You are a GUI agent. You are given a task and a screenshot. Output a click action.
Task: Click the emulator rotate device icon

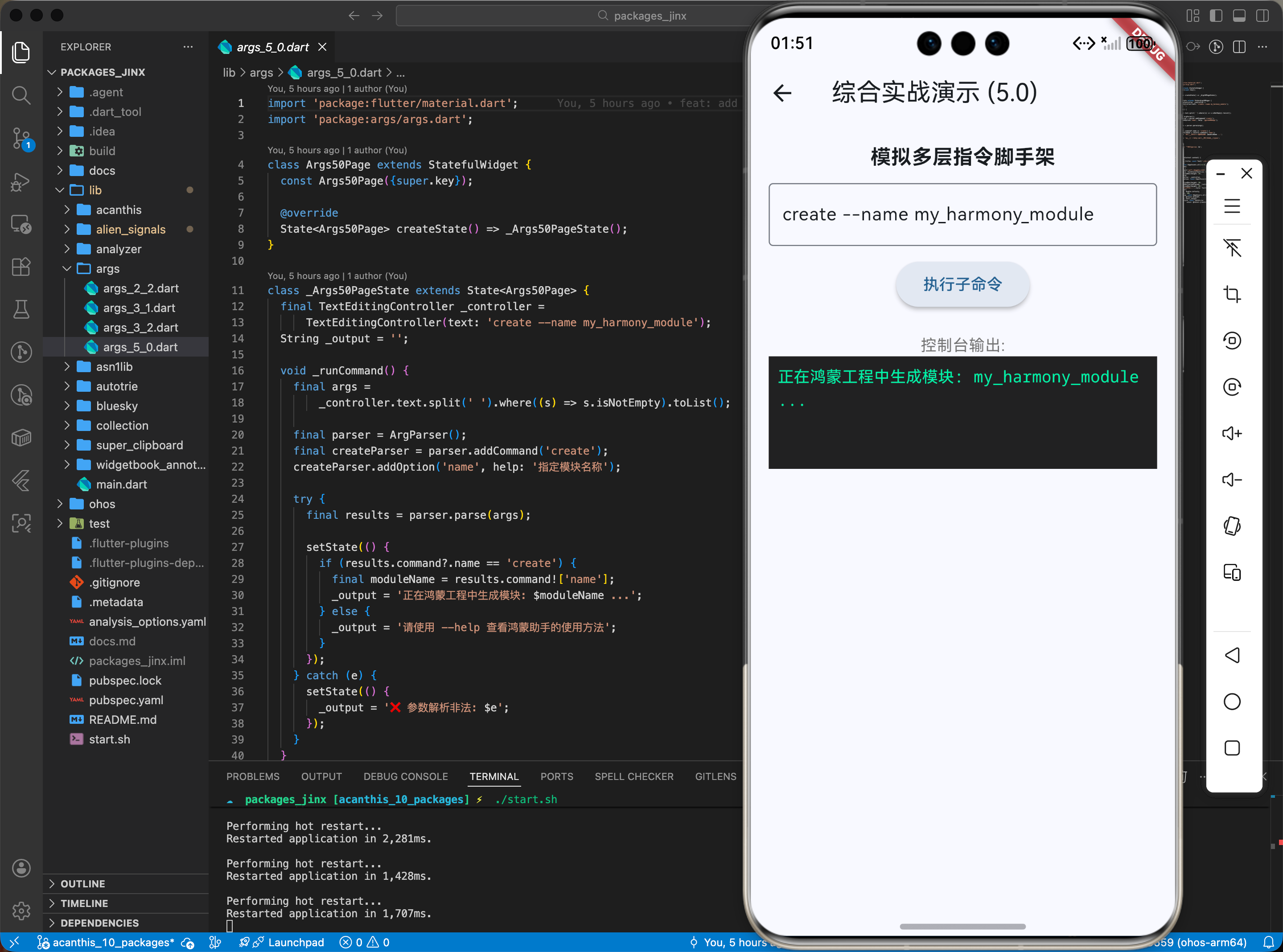click(1232, 525)
